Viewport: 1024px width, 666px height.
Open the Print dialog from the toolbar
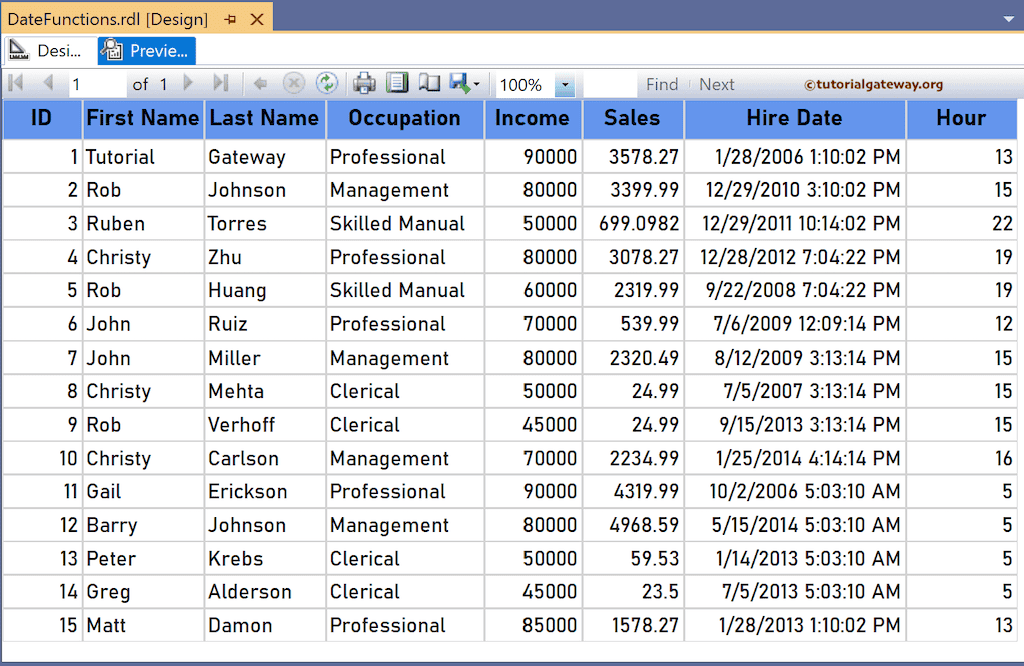[x=363, y=83]
